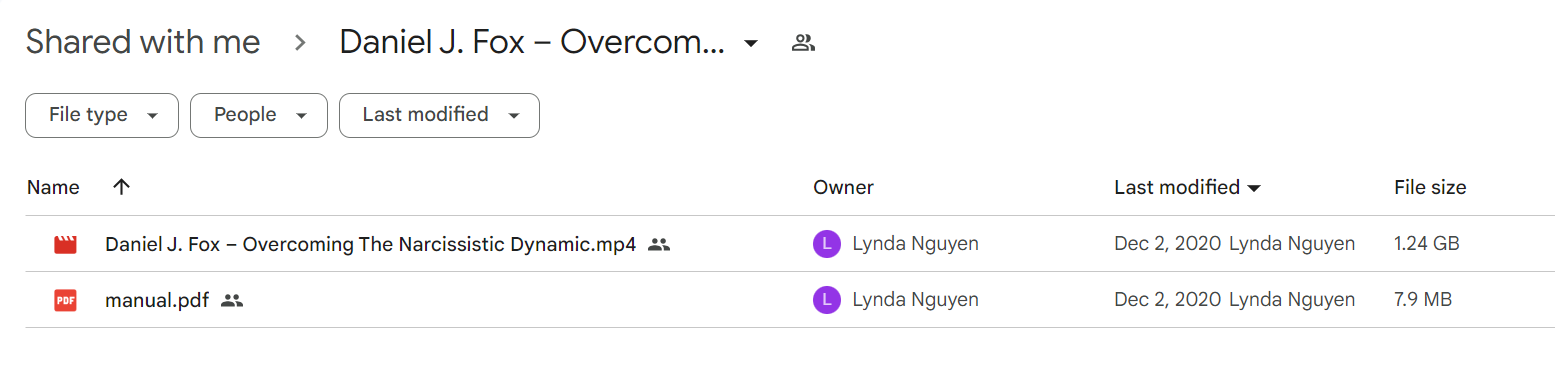Click the Owner column header

click(x=843, y=187)
